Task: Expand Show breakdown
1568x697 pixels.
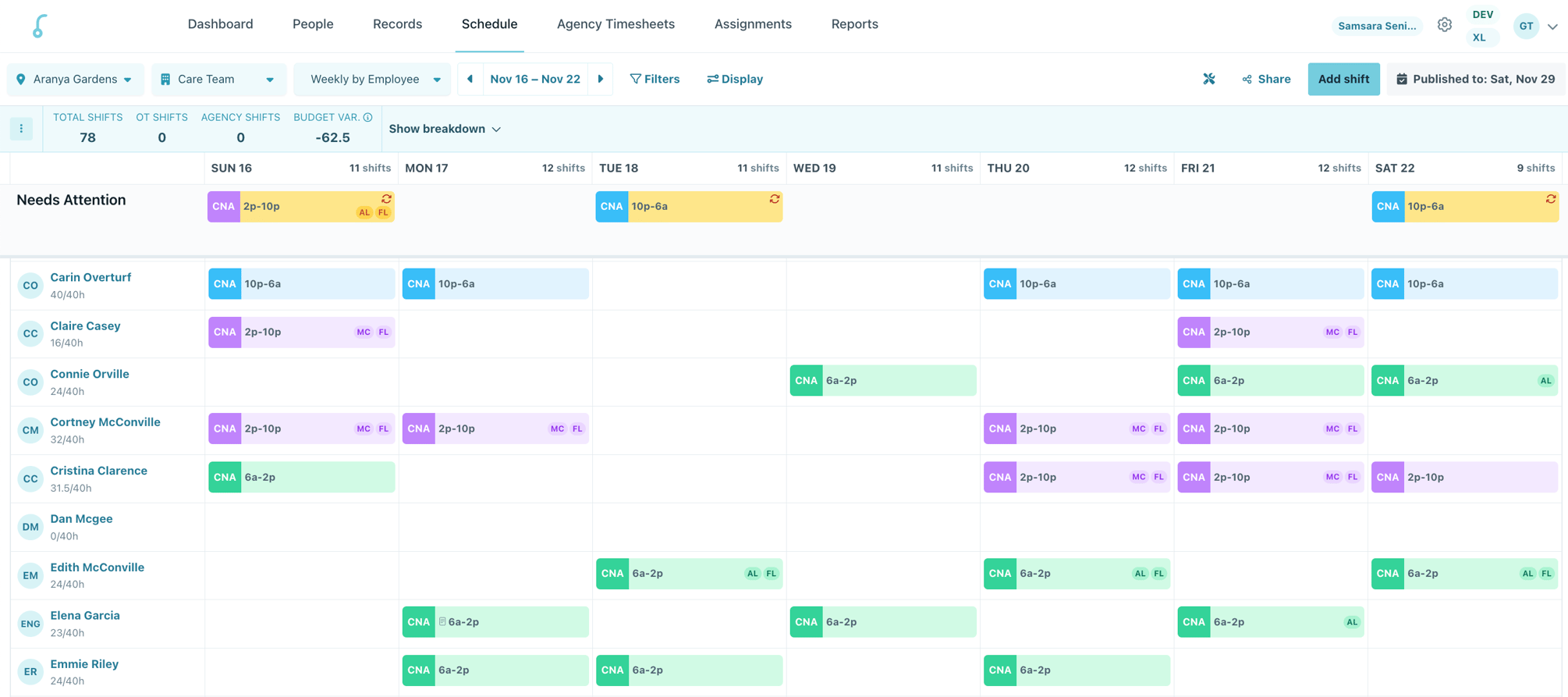Action: (445, 129)
